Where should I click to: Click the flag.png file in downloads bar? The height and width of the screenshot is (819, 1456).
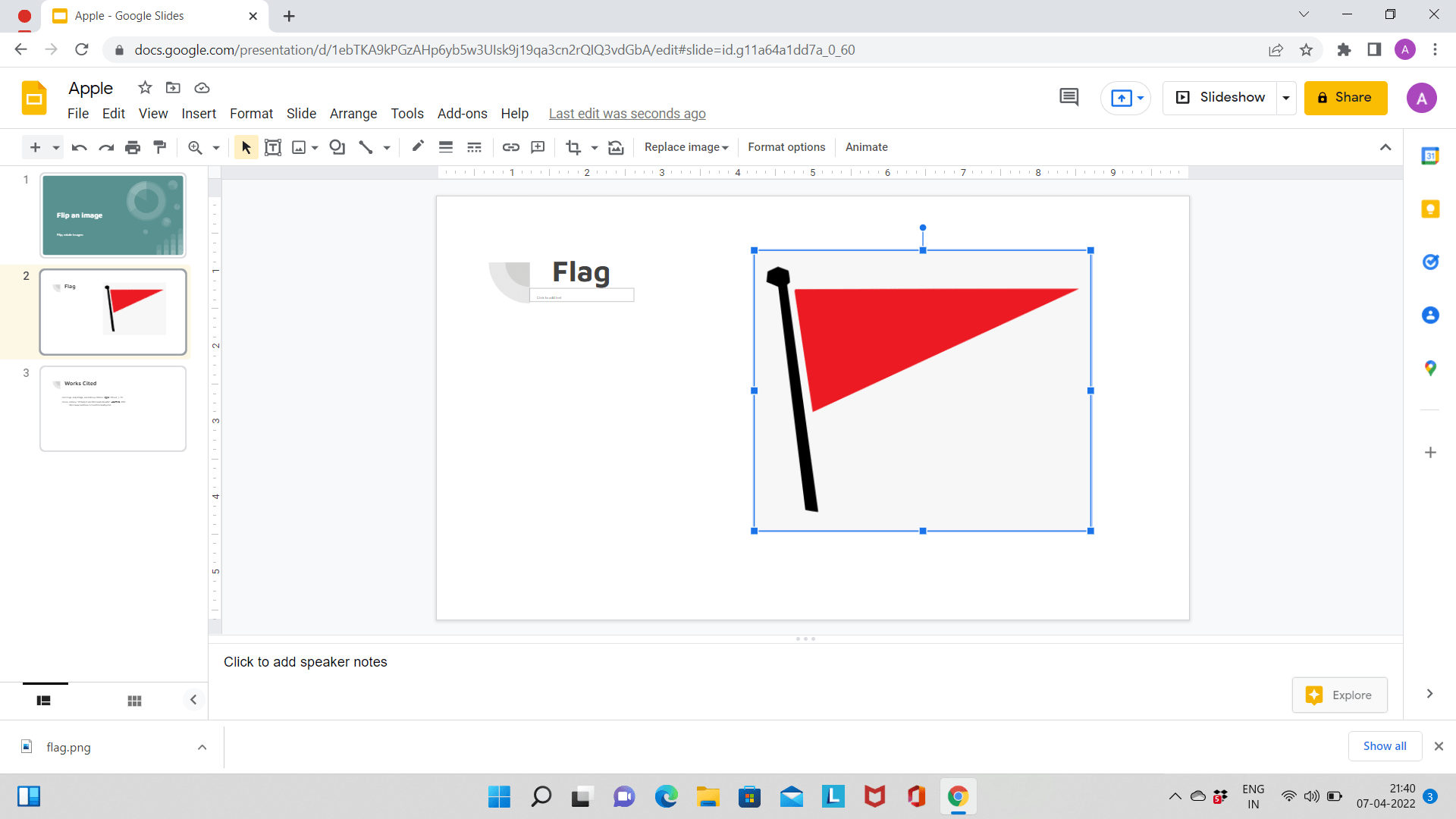pos(68,747)
